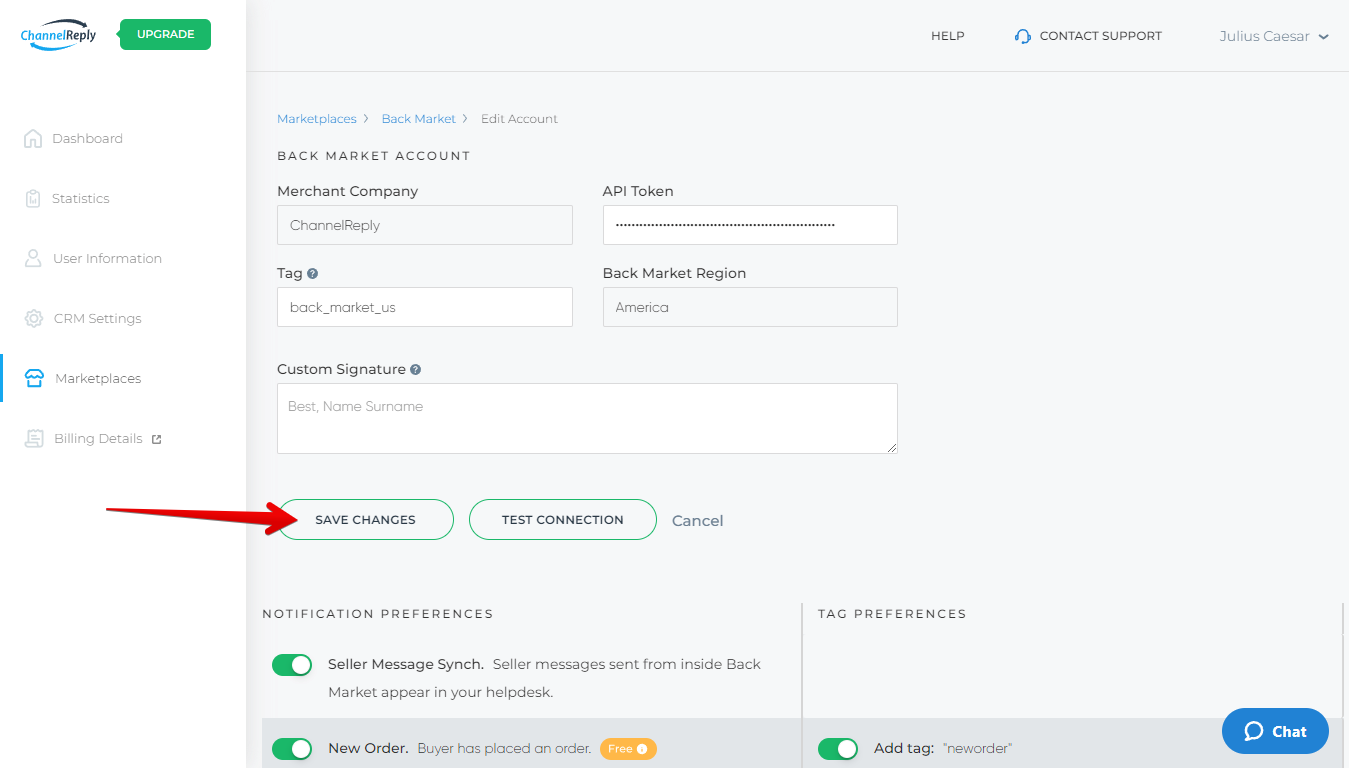Click the Julius Caesar user name
1349x768 pixels.
[x=1264, y=36]
